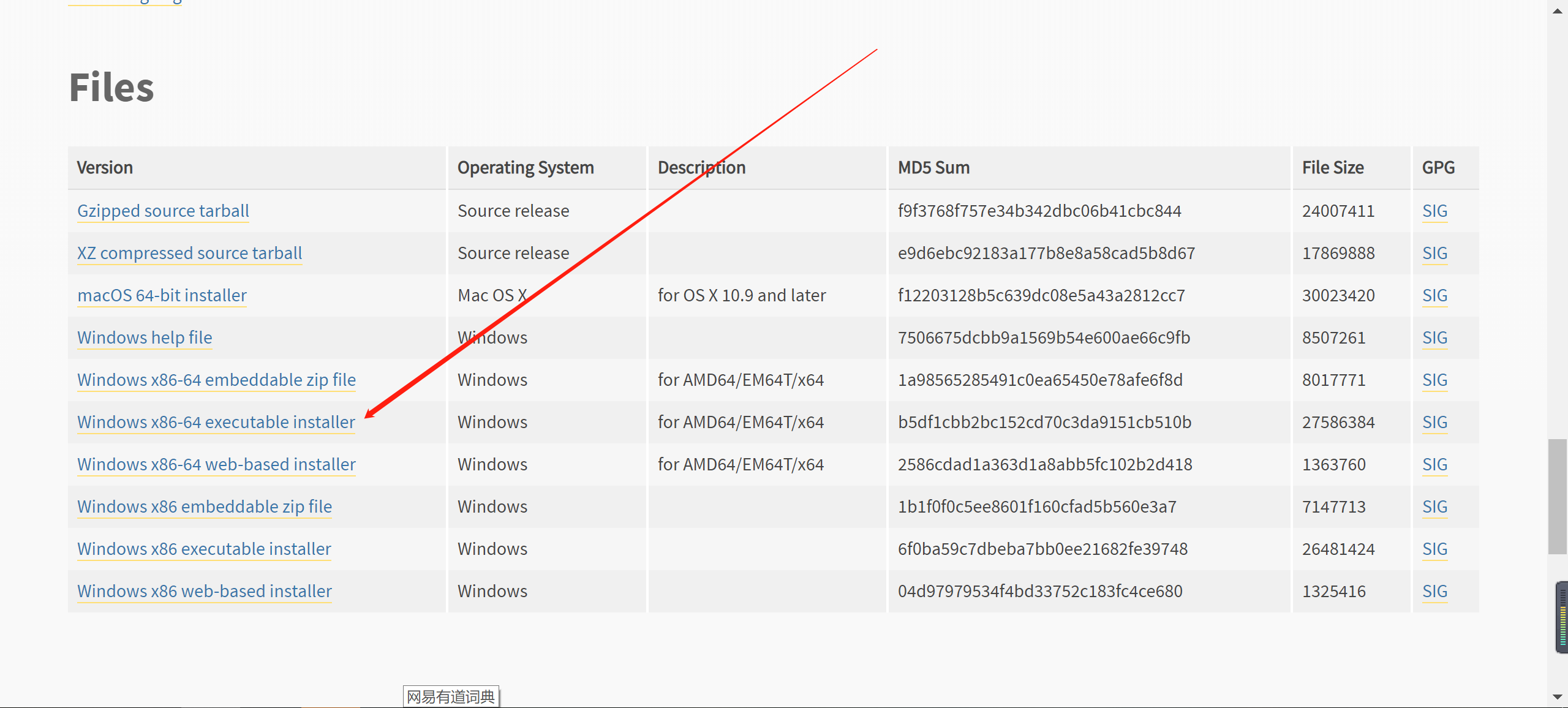
Task: Click scrollbar down arrow
Action: (1557, 697)
